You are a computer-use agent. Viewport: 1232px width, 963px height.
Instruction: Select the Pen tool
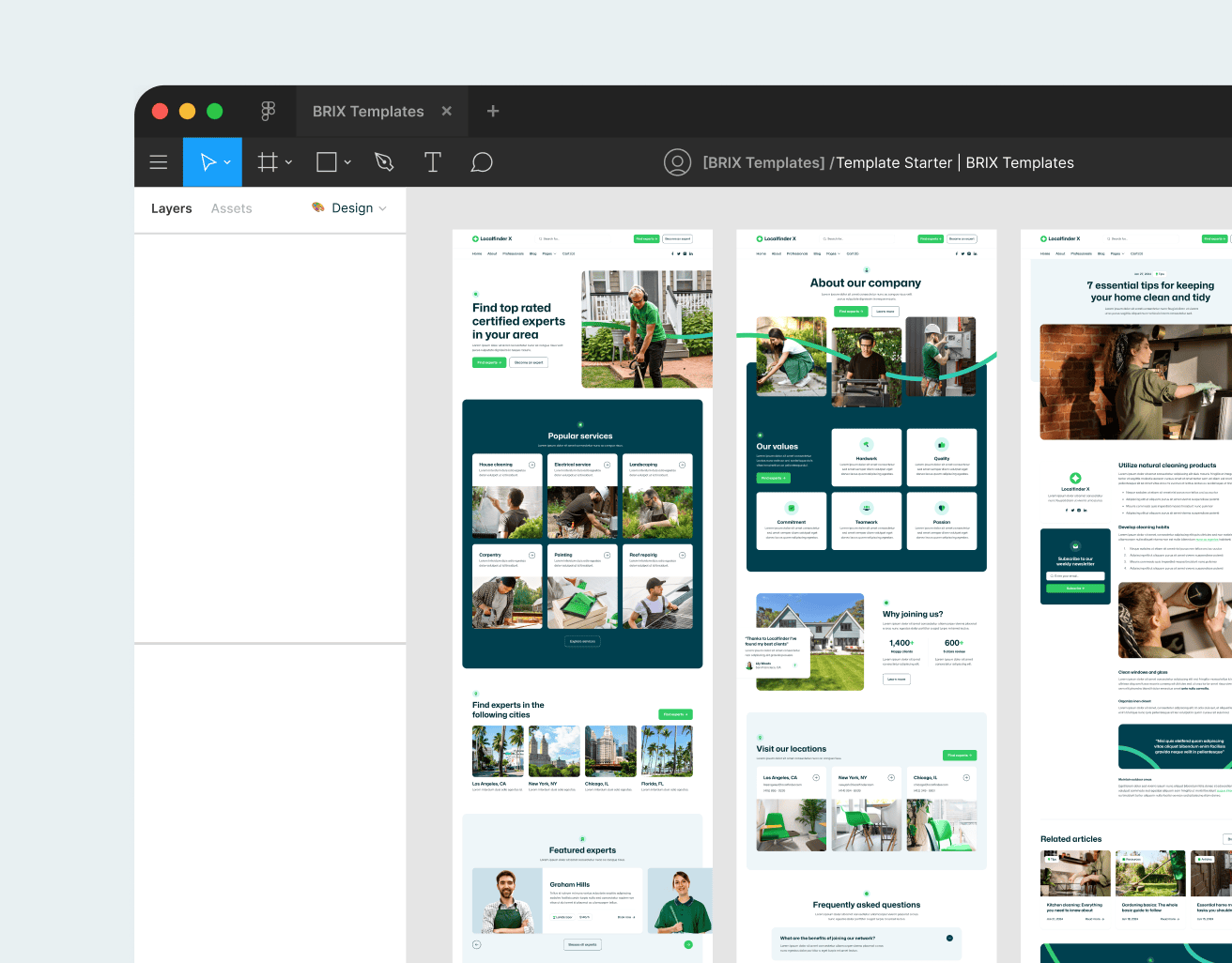click(x=384, y=162)
